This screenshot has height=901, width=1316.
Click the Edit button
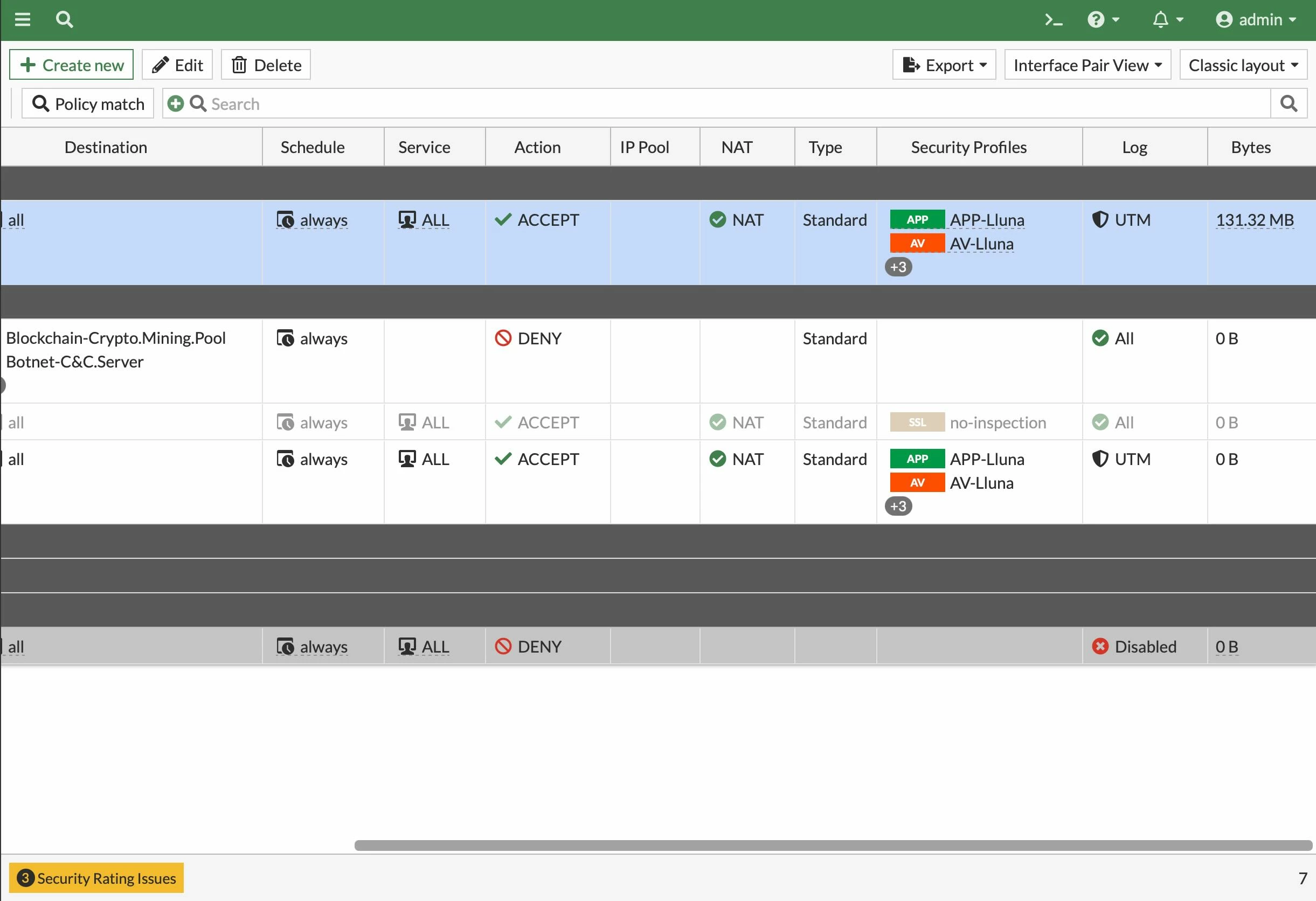pos(177,65)
